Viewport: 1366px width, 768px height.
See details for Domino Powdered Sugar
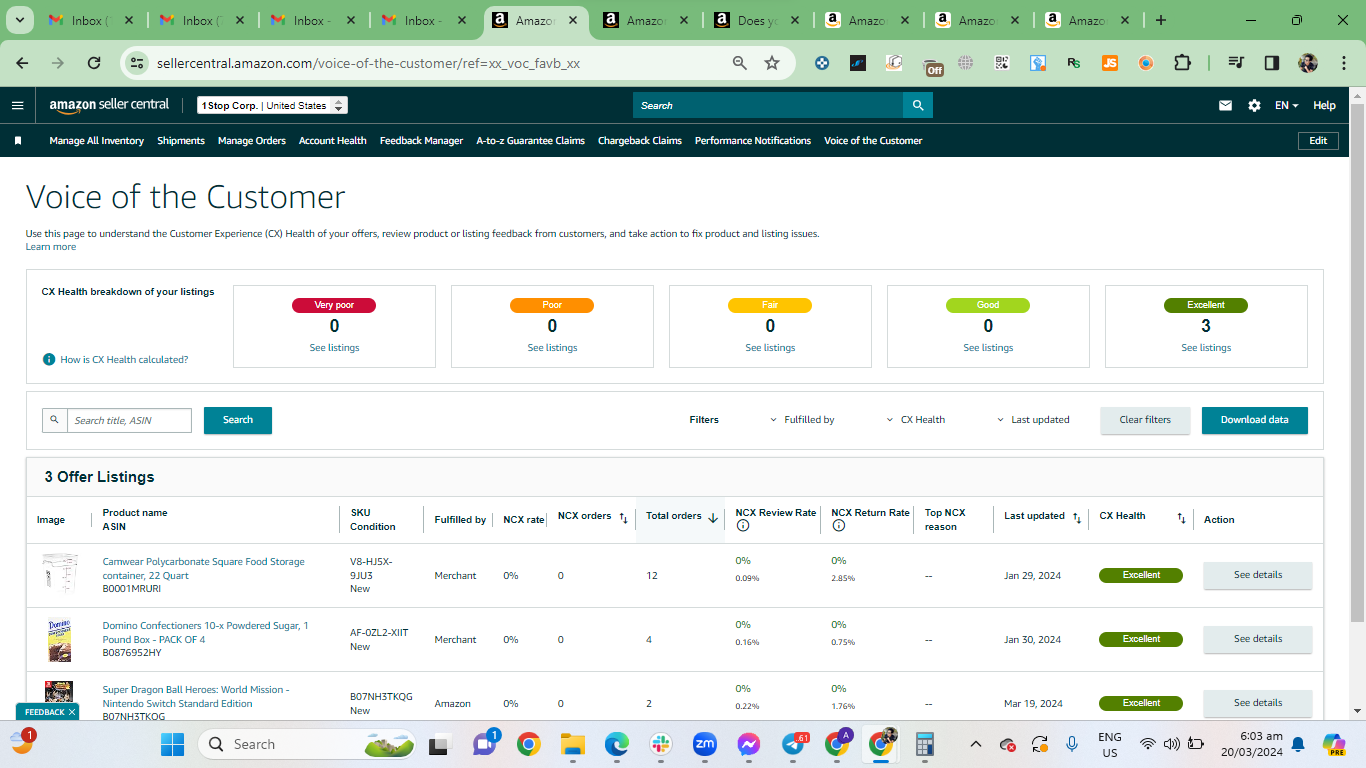[x=1257, y=639]
